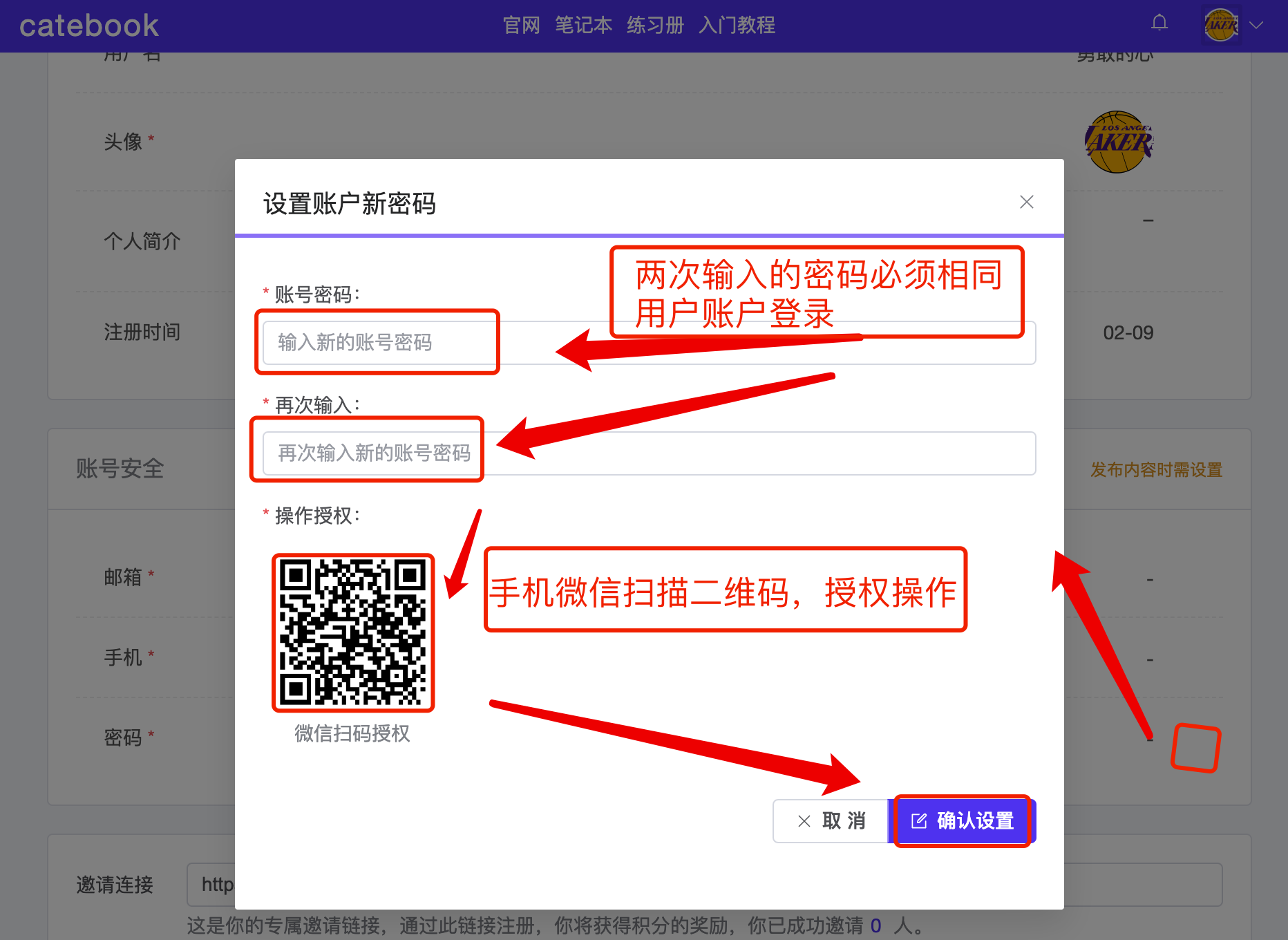Viewport: 1288px width, 940px height.
Task: Open the 笔记本 nav item
Action: click(584, 26)
